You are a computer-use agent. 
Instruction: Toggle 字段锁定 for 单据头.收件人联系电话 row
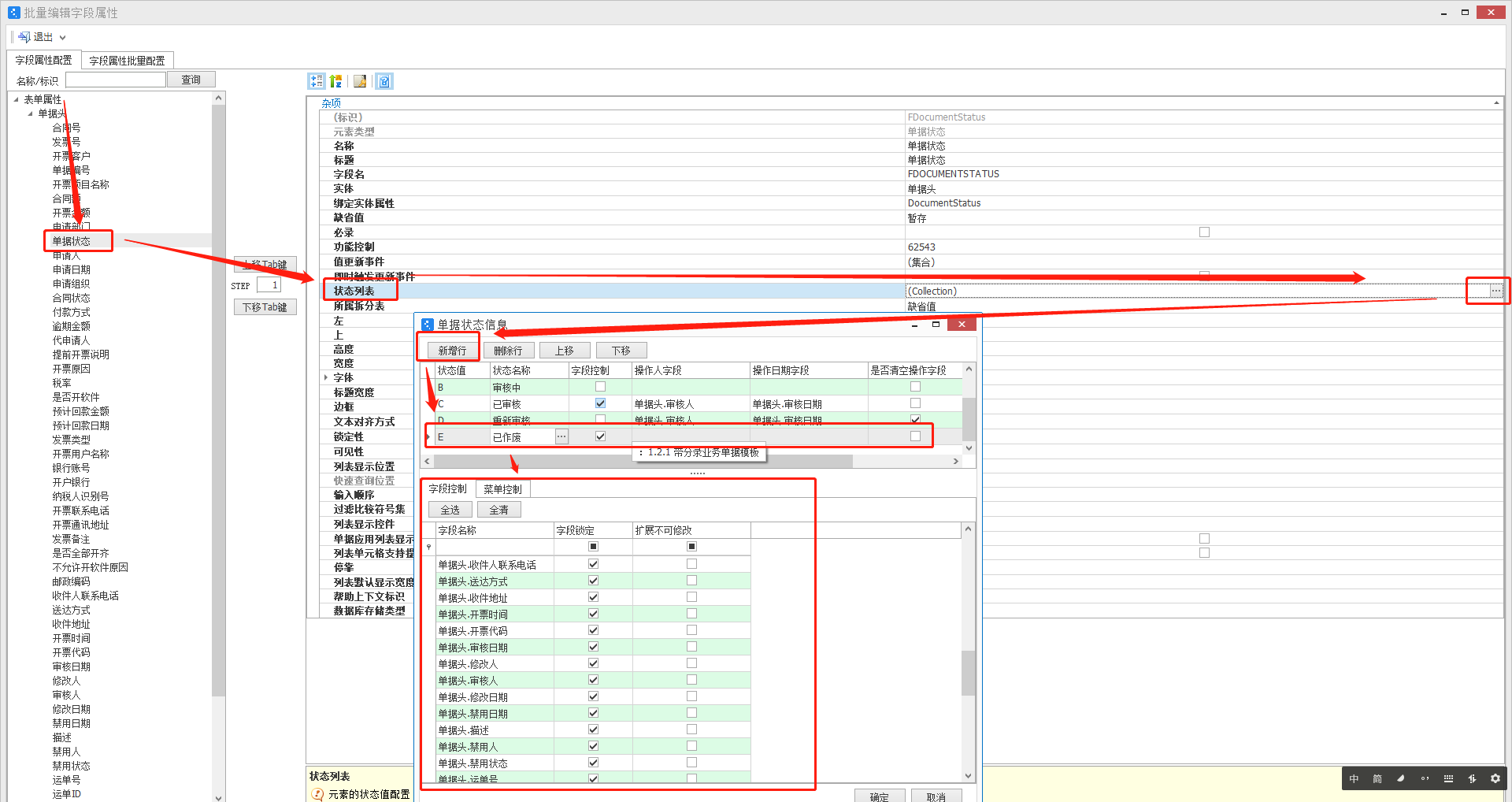(x=592, y=563)
